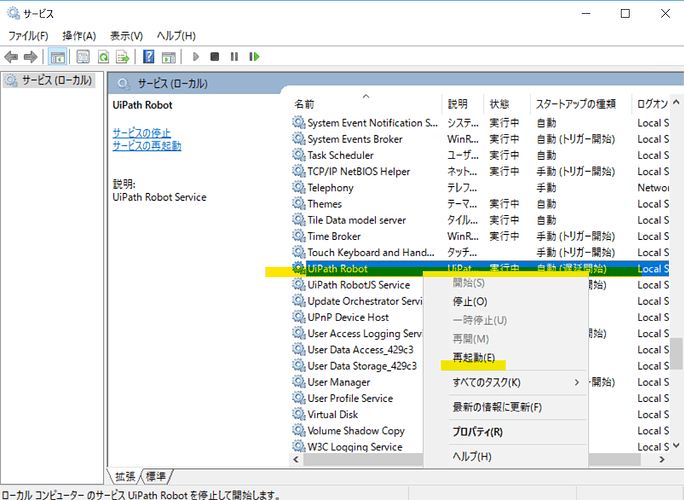Image resolution: width=684 pixels, height=500 pixels.
Task: Select the Tile Data model server row
Action: (479, 220)
